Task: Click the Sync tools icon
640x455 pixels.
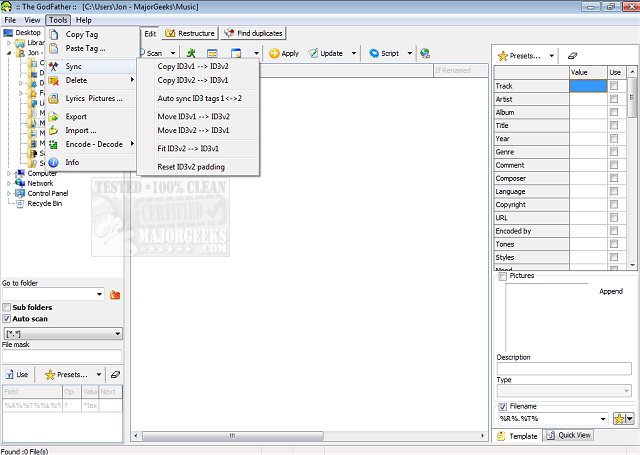Action: [53, 67]
